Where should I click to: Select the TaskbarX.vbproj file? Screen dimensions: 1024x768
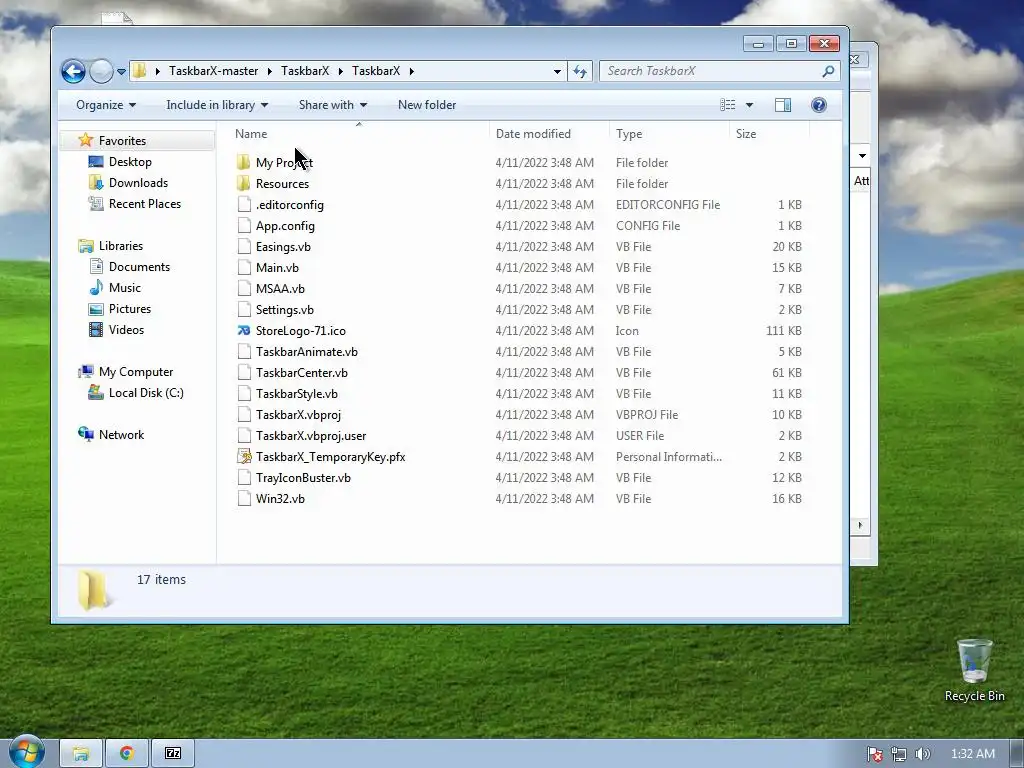pyautogui.click(x=298, y=415)
